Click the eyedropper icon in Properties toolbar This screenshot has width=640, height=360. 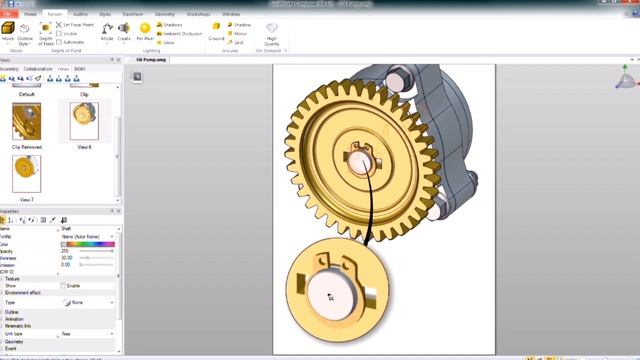click(53, 220)
